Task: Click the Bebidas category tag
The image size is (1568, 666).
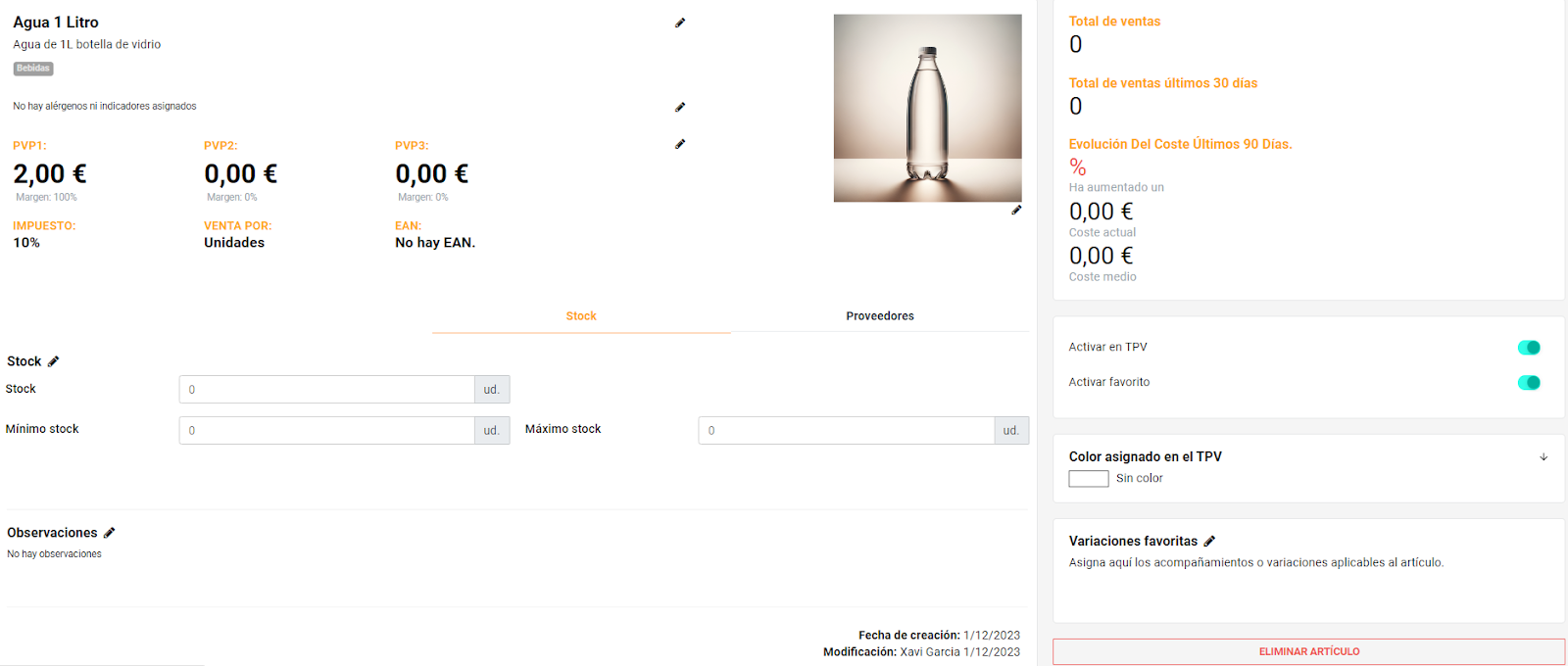Action: tap(33, 69)
